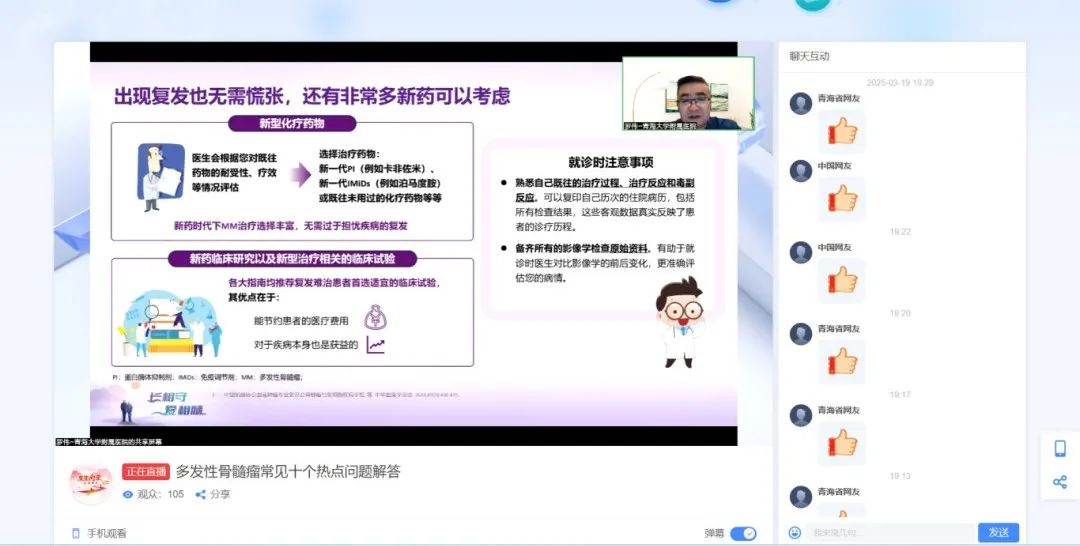Click the research team illustration in the trials box
1080x546 pixels.
pos(172,324)
